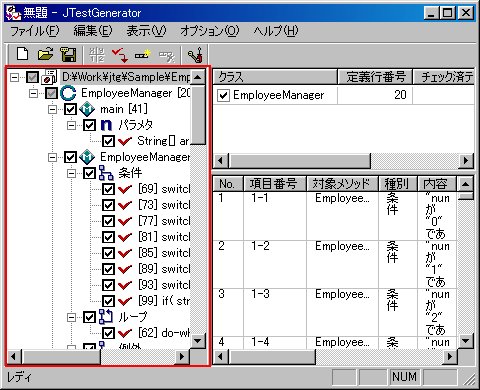Select the main method diamond icon
Screen dimensions: 480x390
pyautogui.click(x=87, y=109)
